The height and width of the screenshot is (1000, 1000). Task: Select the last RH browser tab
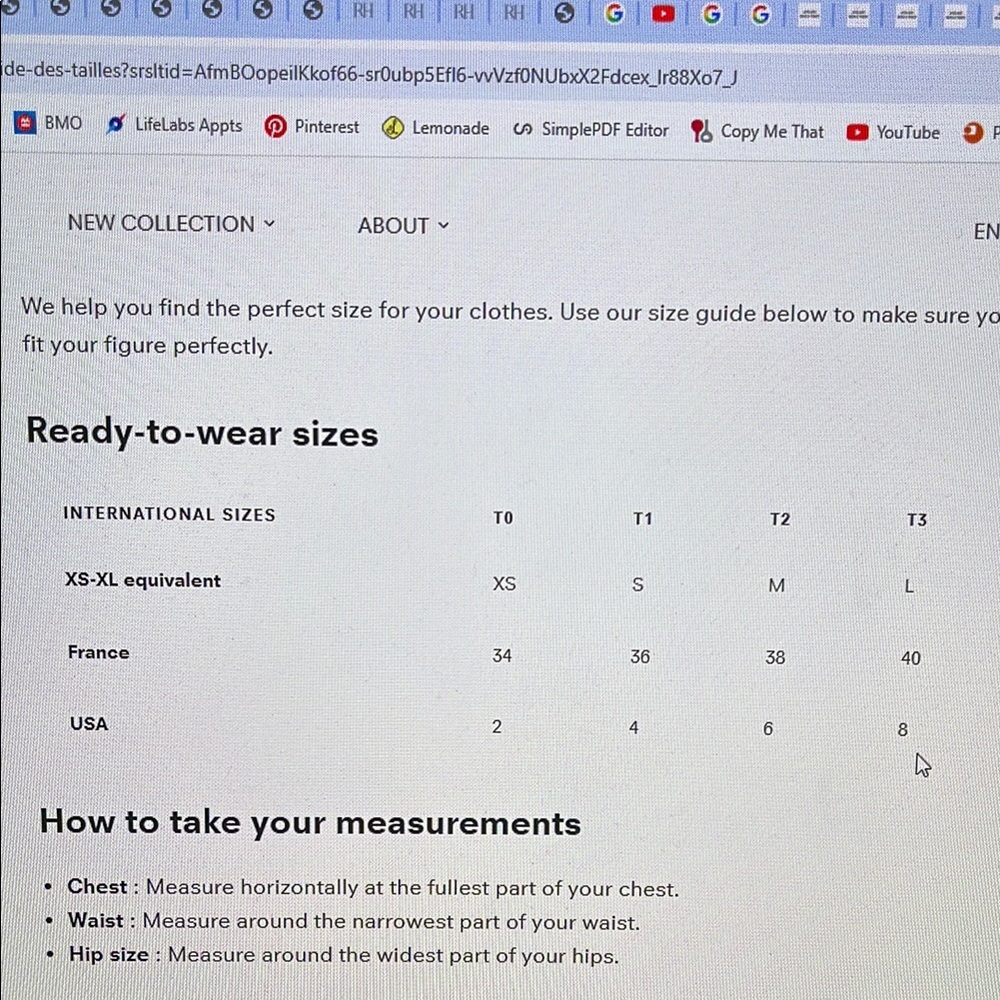coord(514,12)
